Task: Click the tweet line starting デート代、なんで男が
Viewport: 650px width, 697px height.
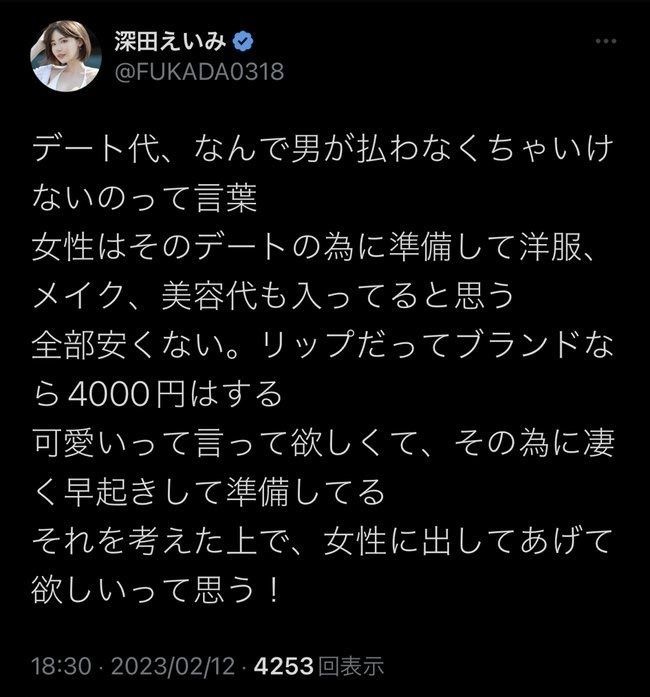Action: coord(323,149)
